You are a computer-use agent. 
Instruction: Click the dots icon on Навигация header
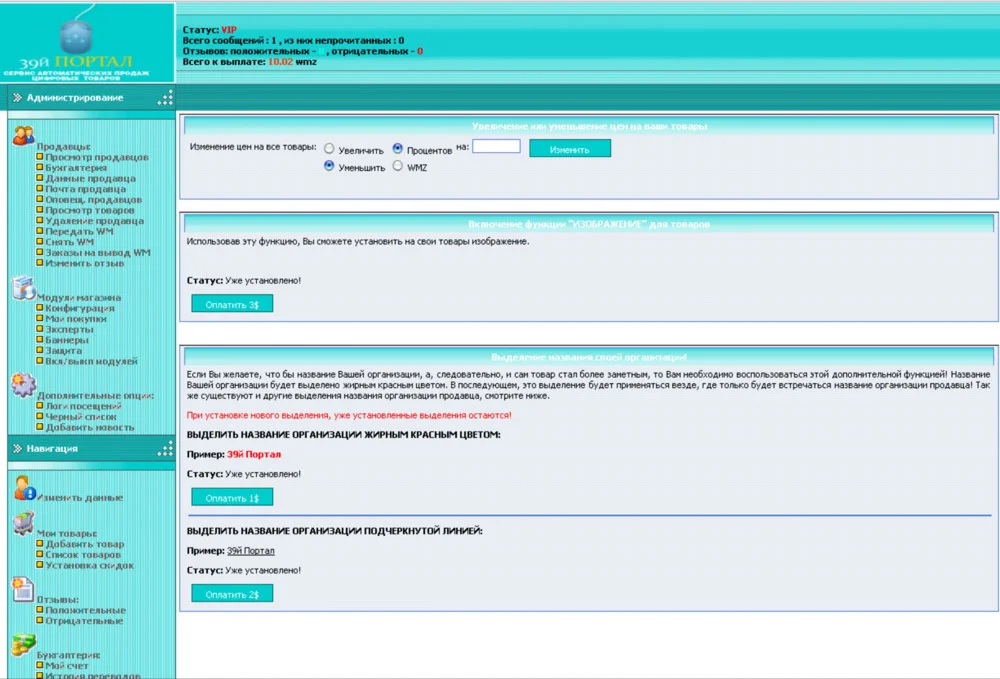tap(165, 449)
